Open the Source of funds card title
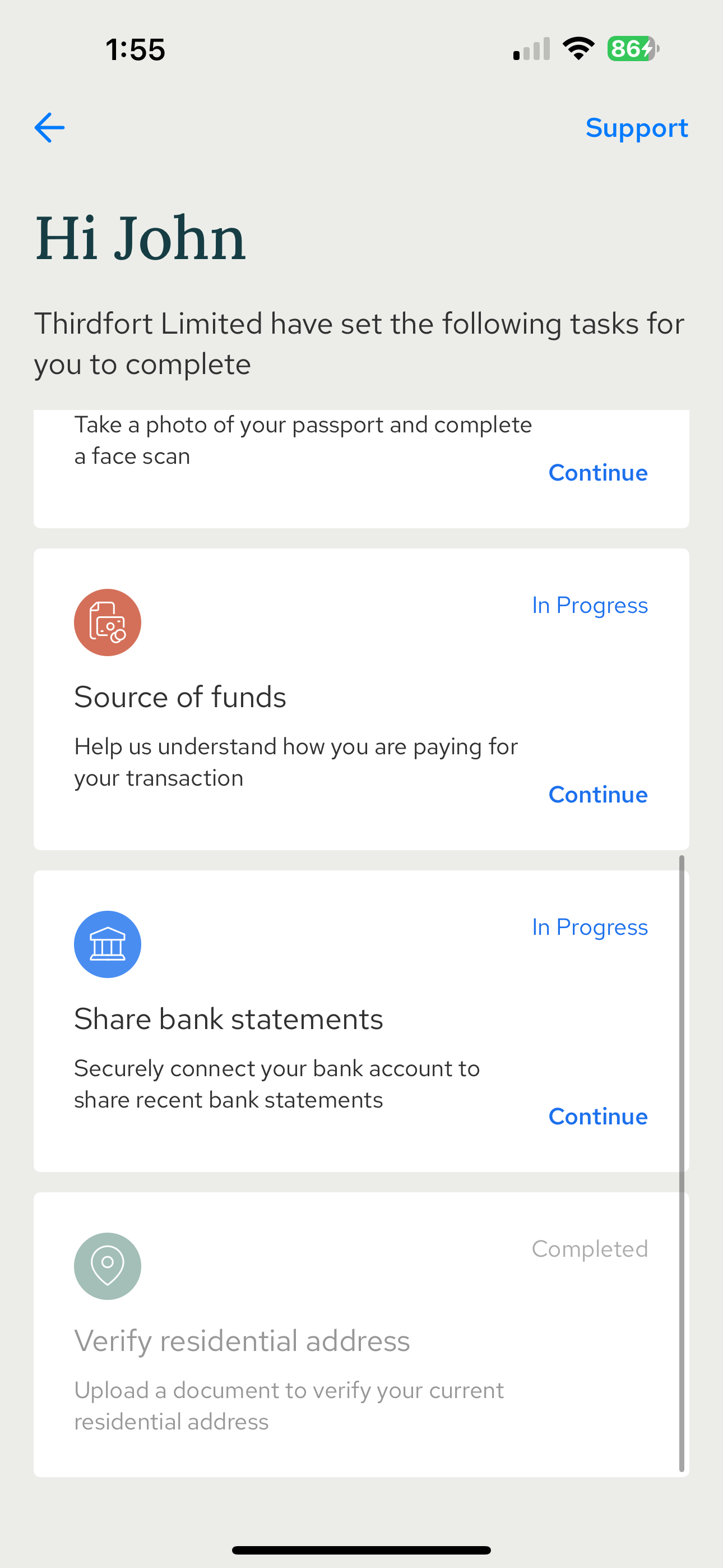This screenshot has width=723, height=1568. coord(180,697)
